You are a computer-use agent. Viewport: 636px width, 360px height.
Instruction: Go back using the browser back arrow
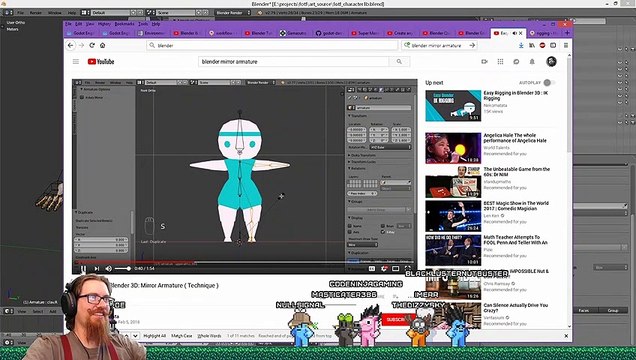(71, 45)
